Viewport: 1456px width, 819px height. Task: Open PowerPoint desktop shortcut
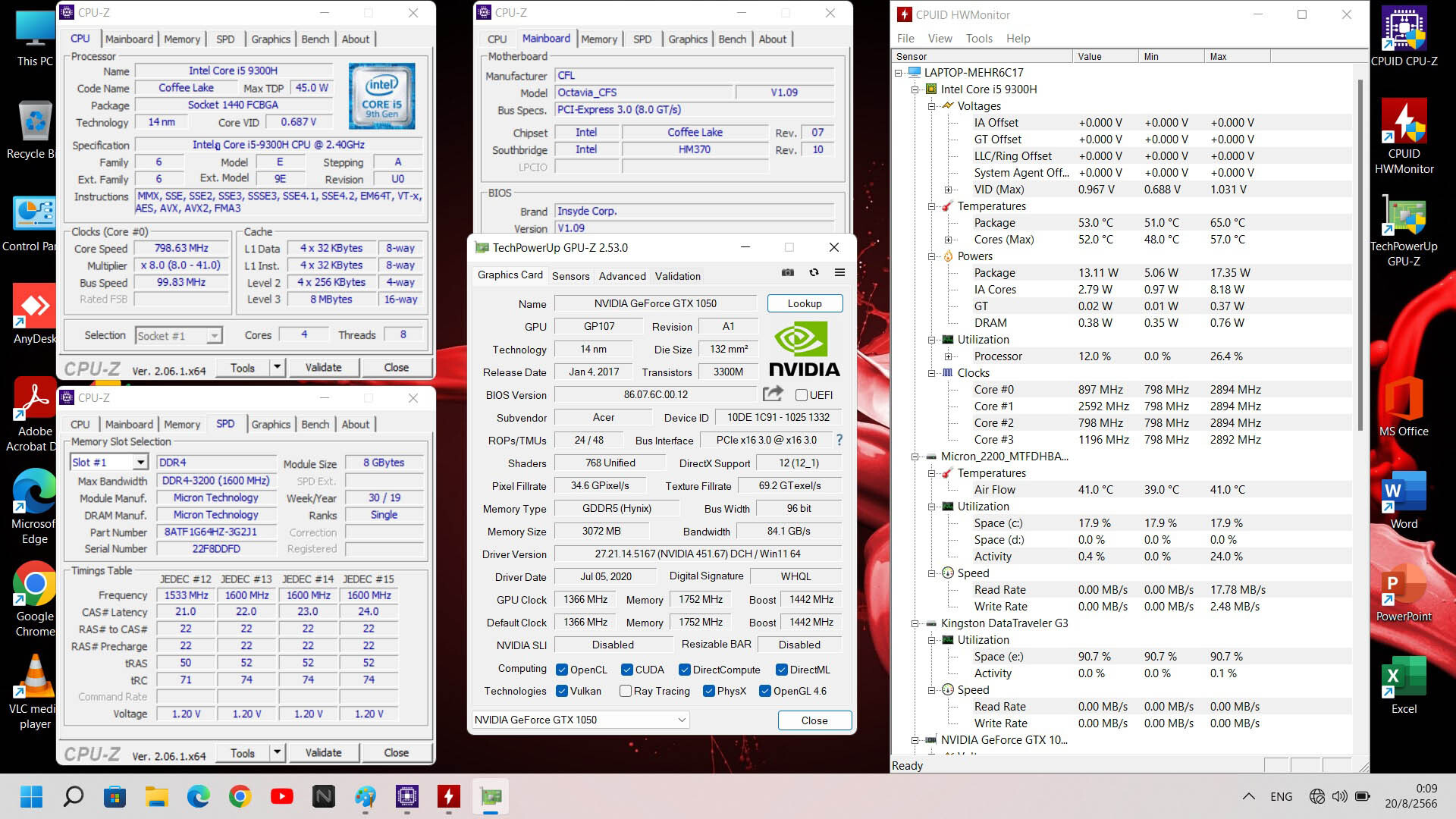(1404, 592)
